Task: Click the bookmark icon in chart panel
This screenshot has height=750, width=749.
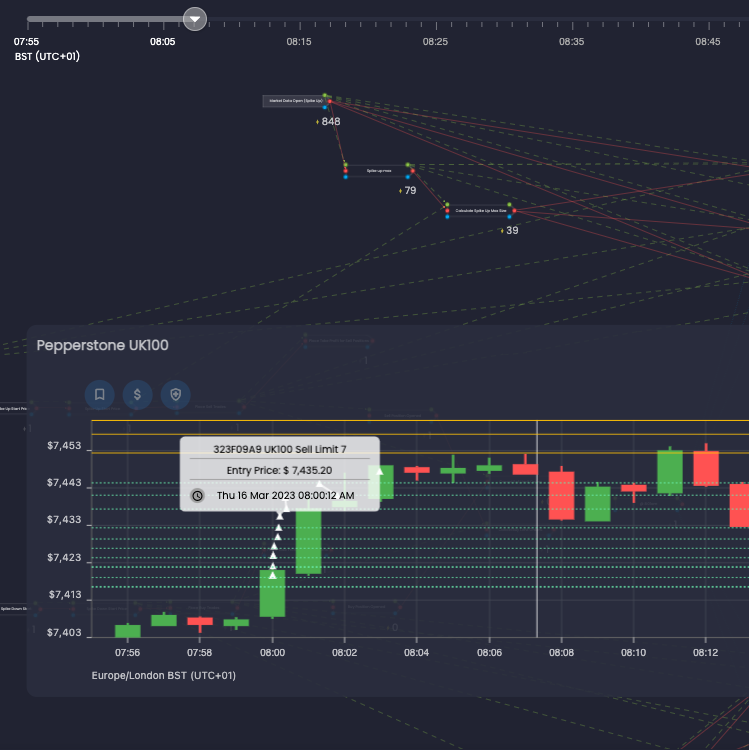Action: coord(100,394)
